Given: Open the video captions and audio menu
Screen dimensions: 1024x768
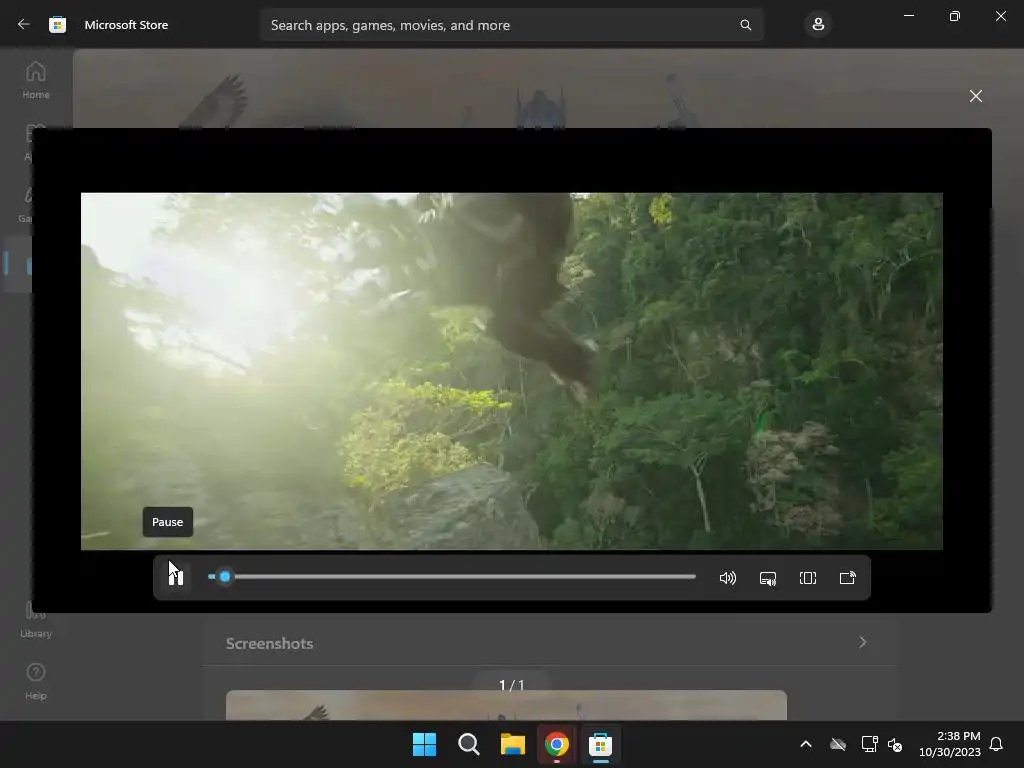Looking at the screenshot, I should click(768, 578).
